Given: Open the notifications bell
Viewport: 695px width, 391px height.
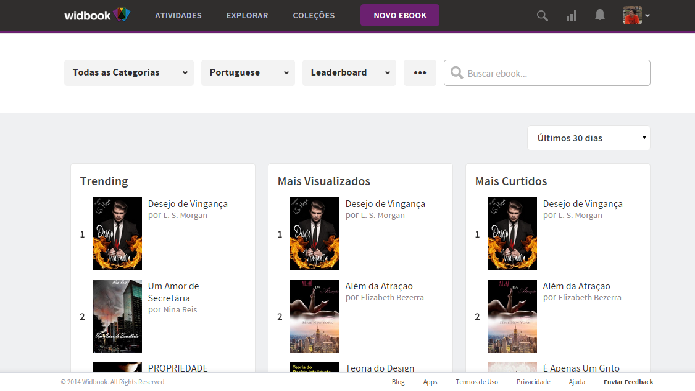Looking at the screenshot, I should click(600, 15).
